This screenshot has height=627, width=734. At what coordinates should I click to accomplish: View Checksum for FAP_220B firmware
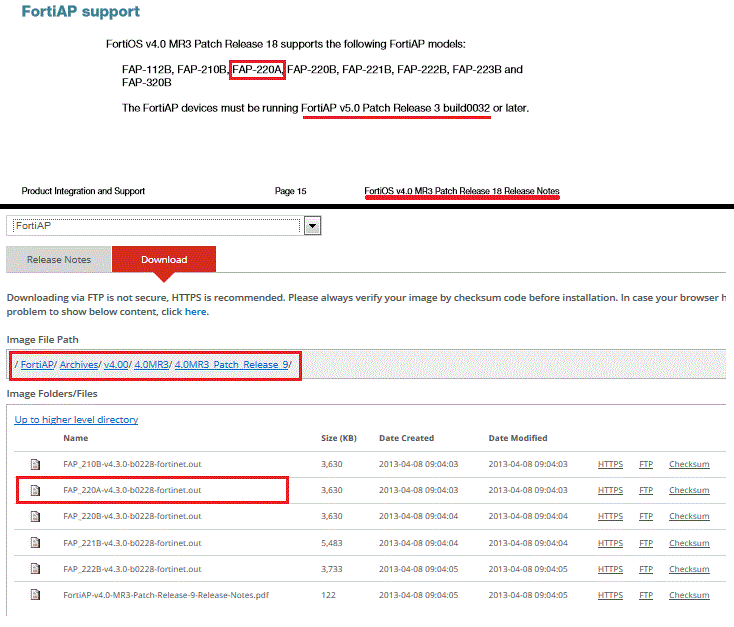[689, 516]
